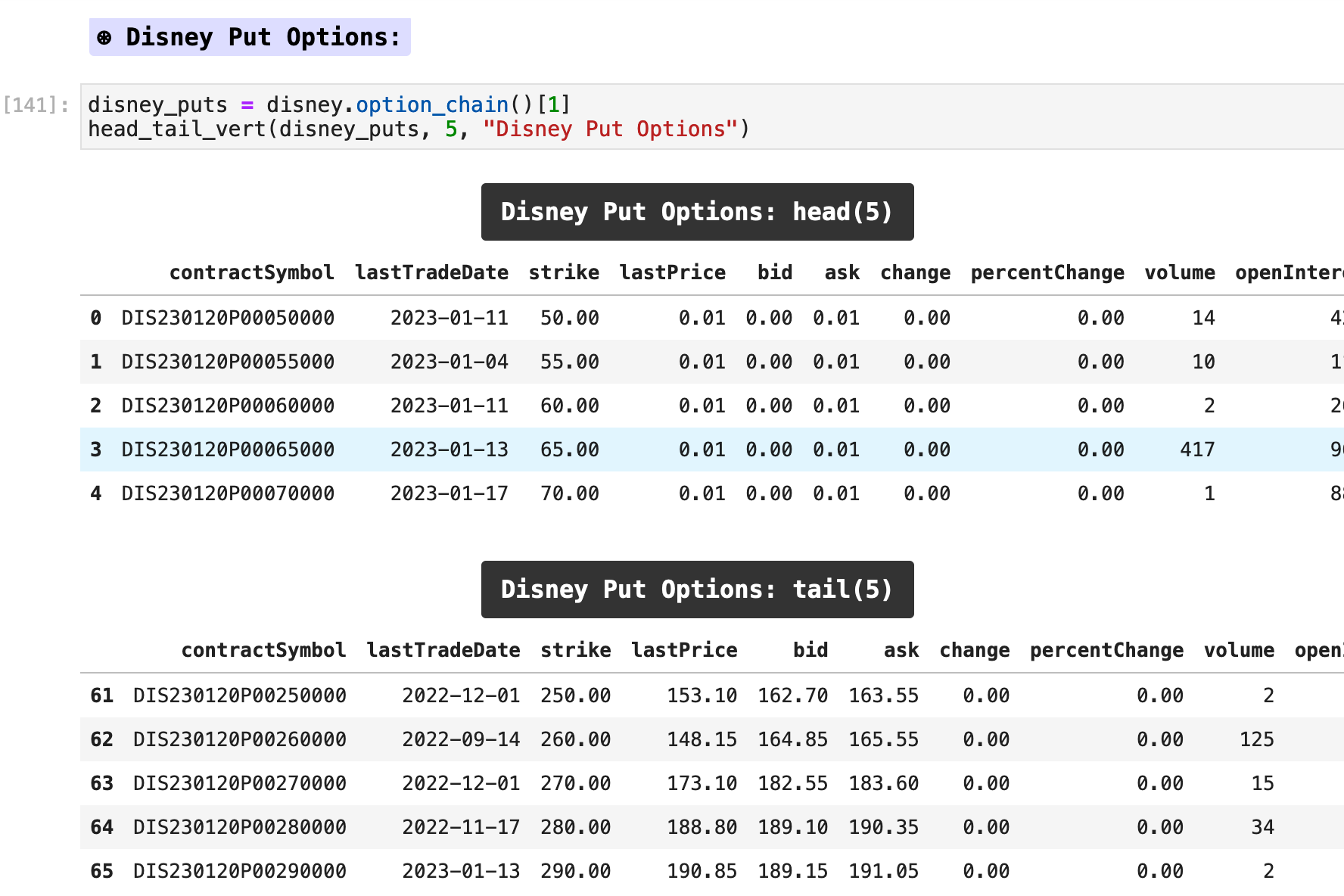Click volume value 417

1197,450
